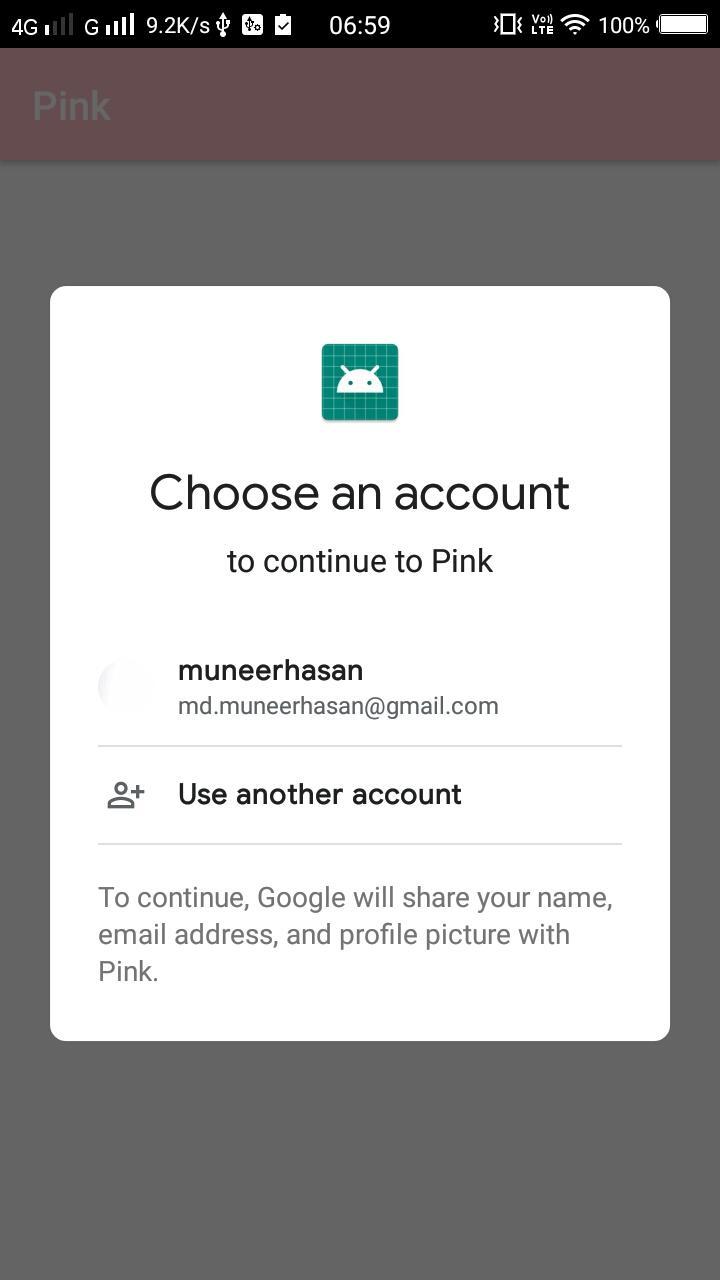
Task: Tap the VoLTE status icon
Action: (542, 24)
